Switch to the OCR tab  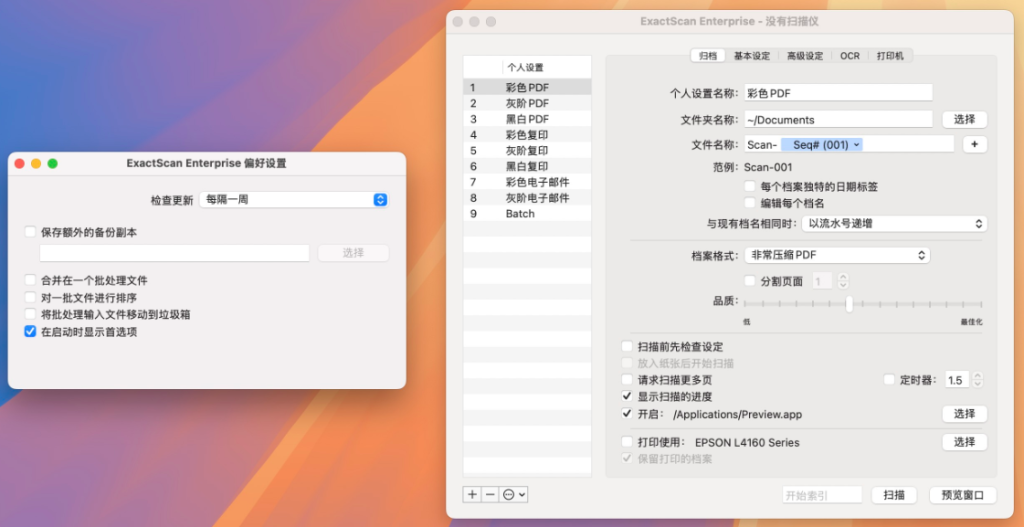[x=849, y=56]
